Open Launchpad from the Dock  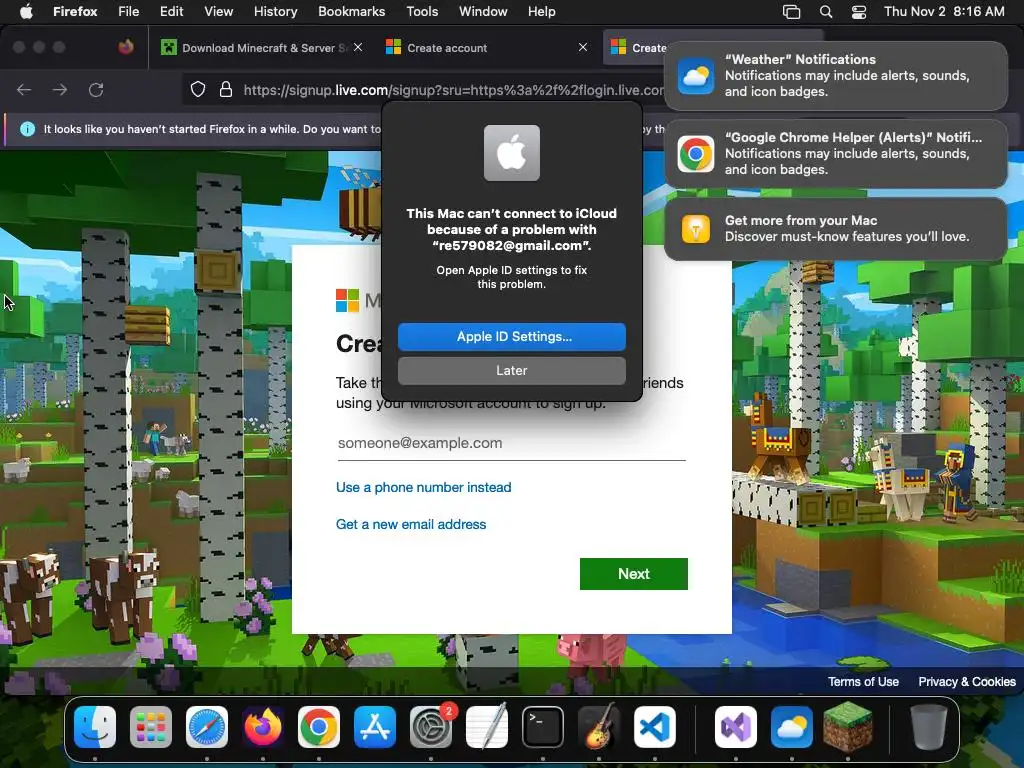coord(151,727)
